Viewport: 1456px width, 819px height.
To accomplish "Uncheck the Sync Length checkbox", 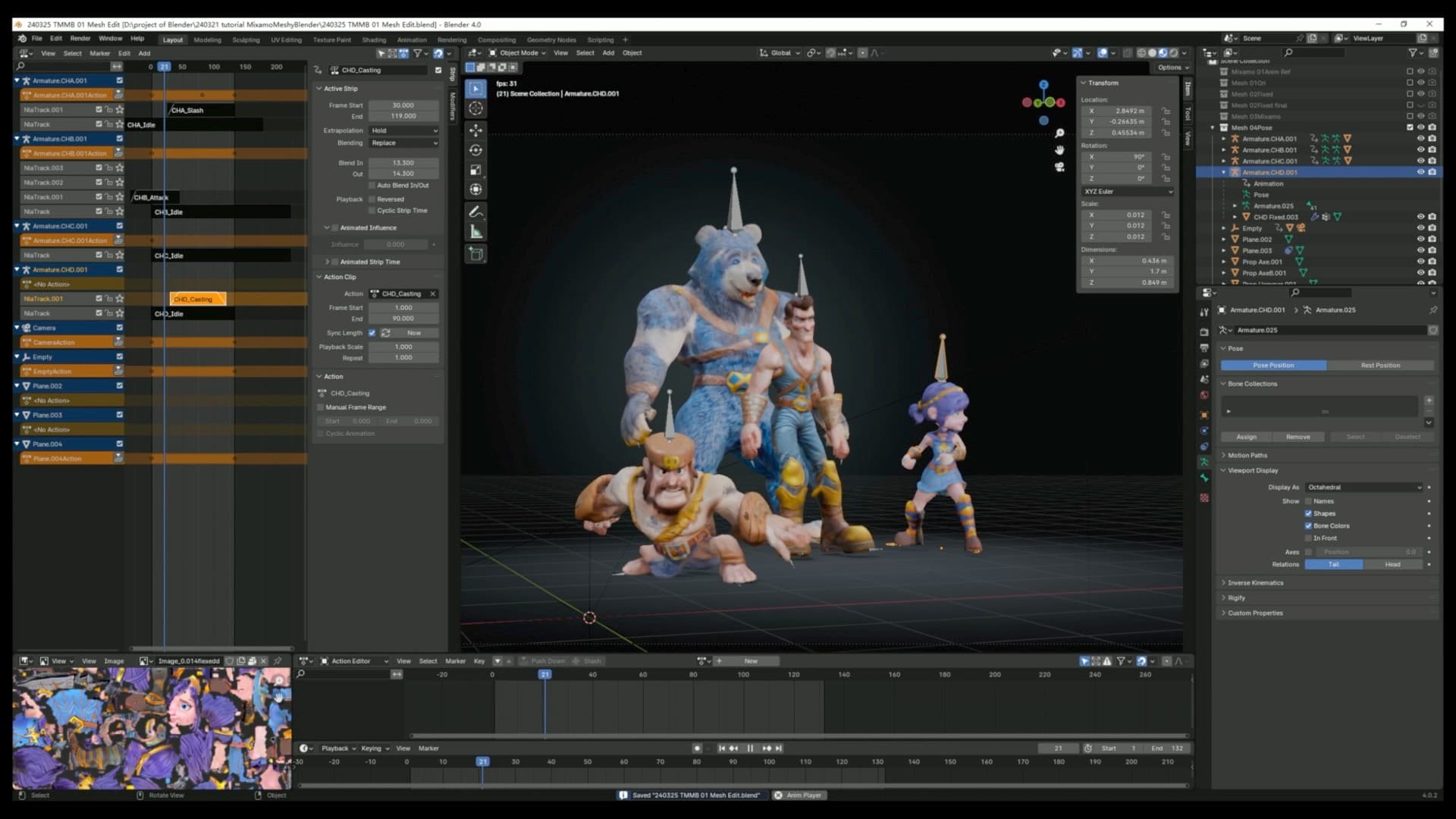I will pos(372,332).
